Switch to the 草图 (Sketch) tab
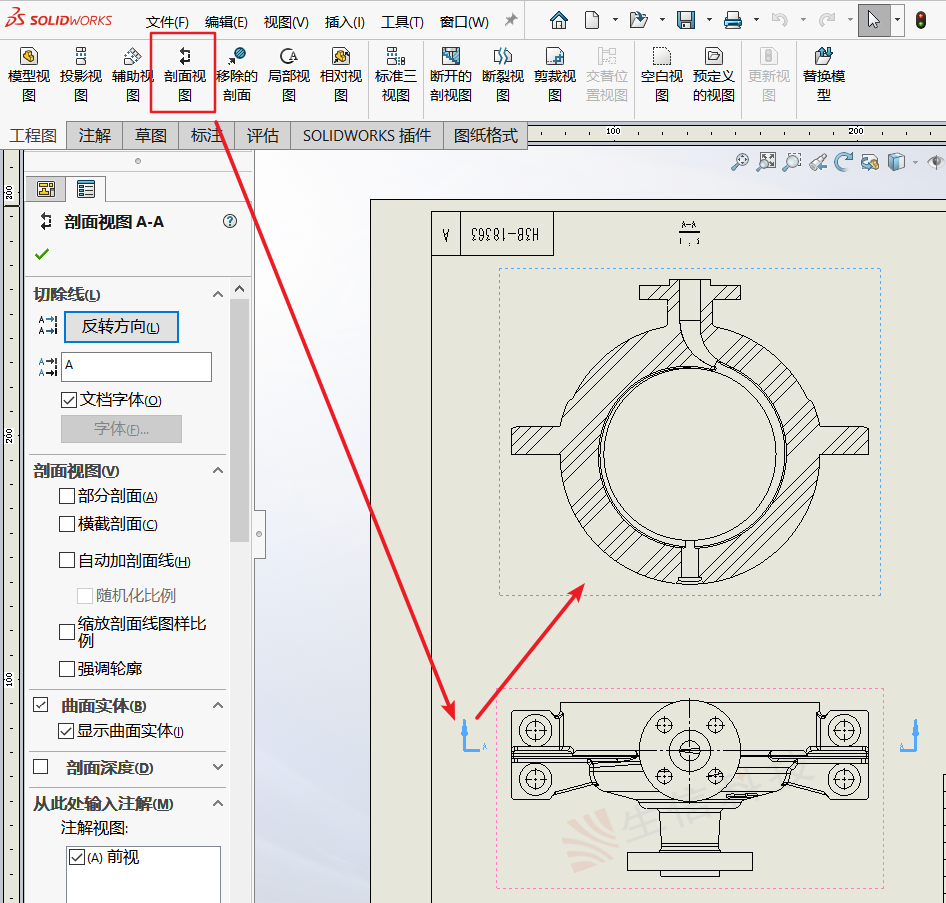946x903 pixels. (x=151, y=135)
